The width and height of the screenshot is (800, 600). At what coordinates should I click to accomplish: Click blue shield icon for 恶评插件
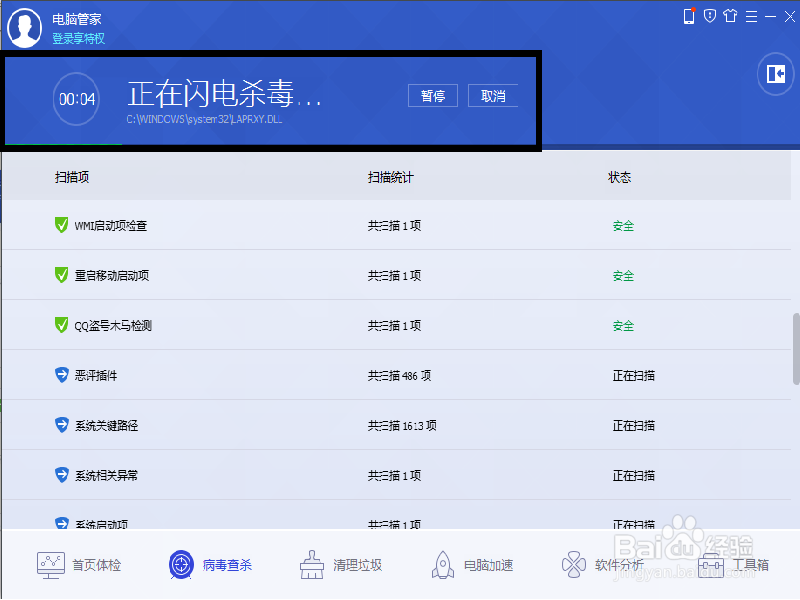61,375
